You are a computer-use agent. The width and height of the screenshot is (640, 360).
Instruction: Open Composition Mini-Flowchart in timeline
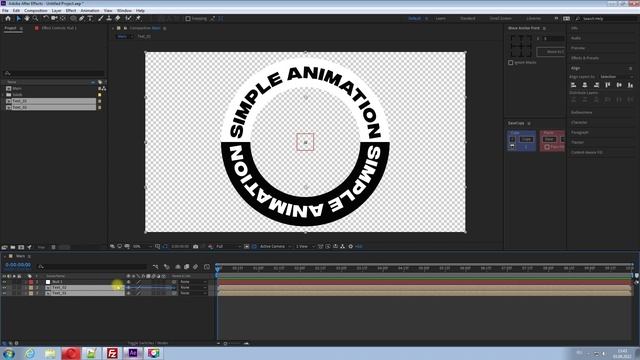(x=156, y=267)
